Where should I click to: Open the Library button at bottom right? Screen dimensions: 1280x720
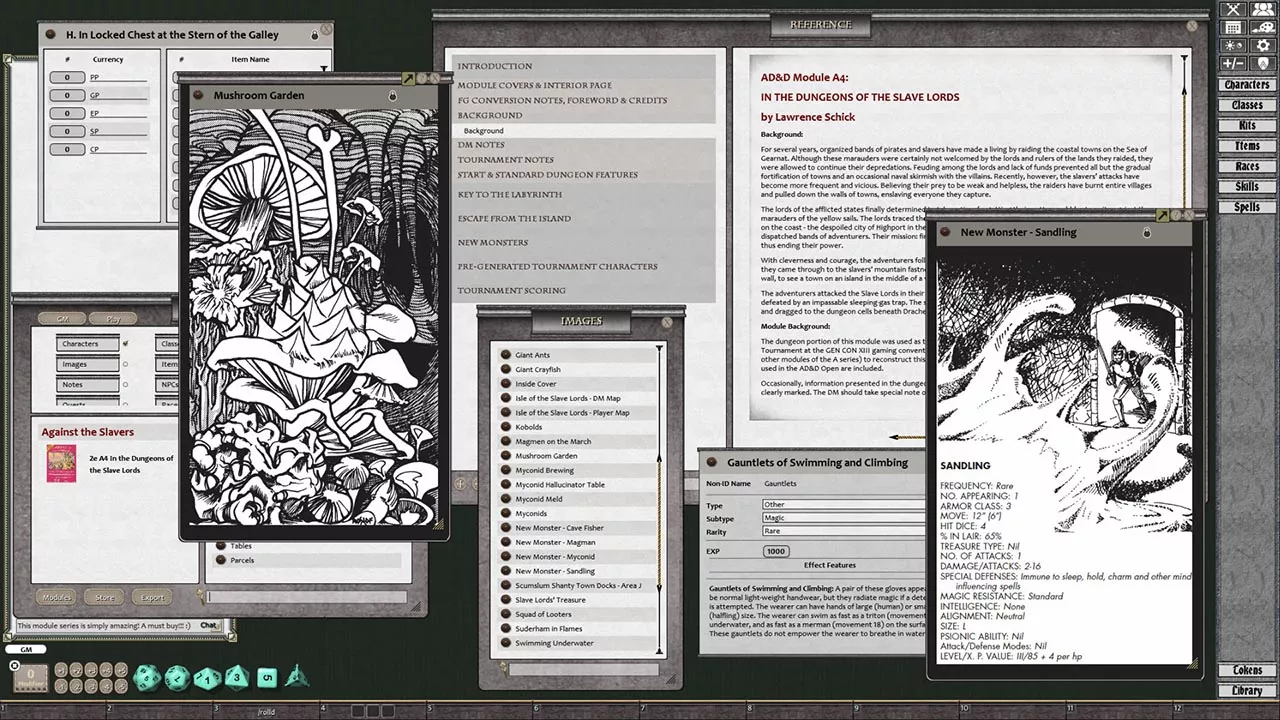point(1247,691)
